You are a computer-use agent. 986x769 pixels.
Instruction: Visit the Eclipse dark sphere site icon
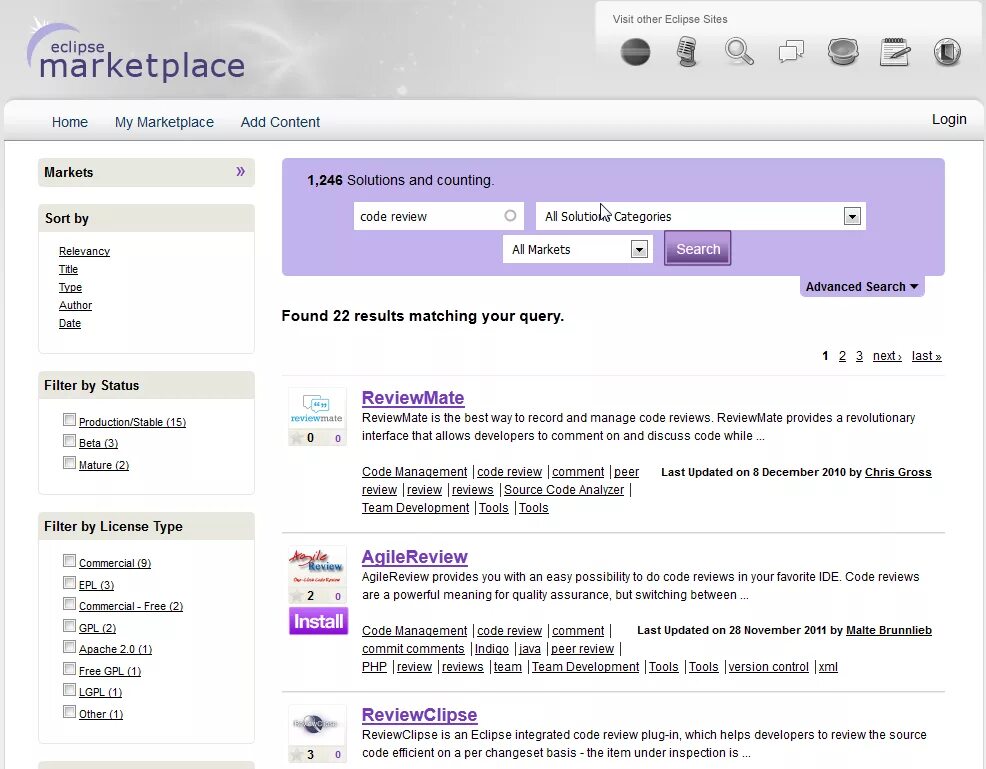pyautogui.click(x=635, y=52)
